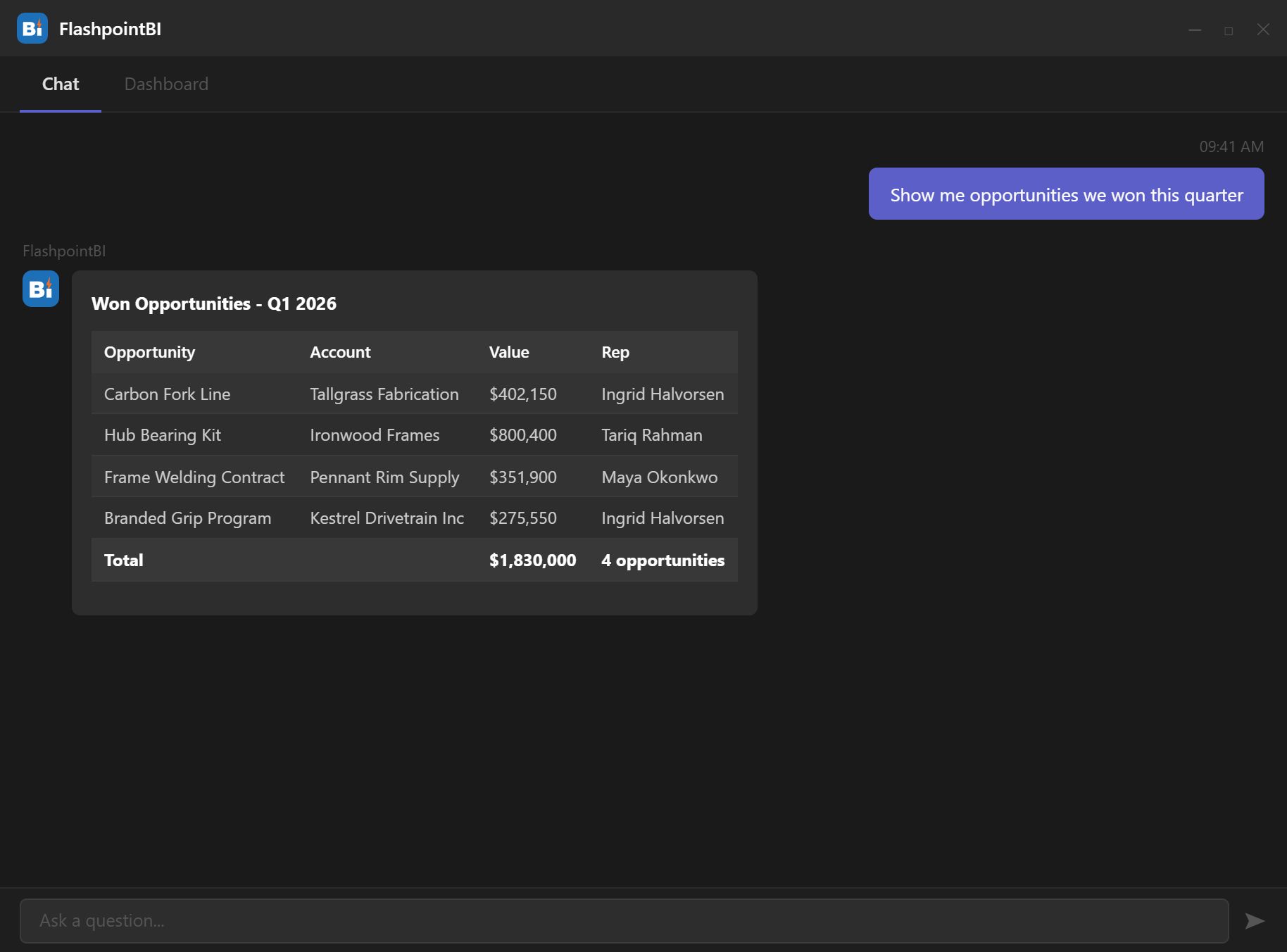1287x952 pixels.
Task: Click the 09:41 AM timestamp
Action: (x=1231, y=146)
